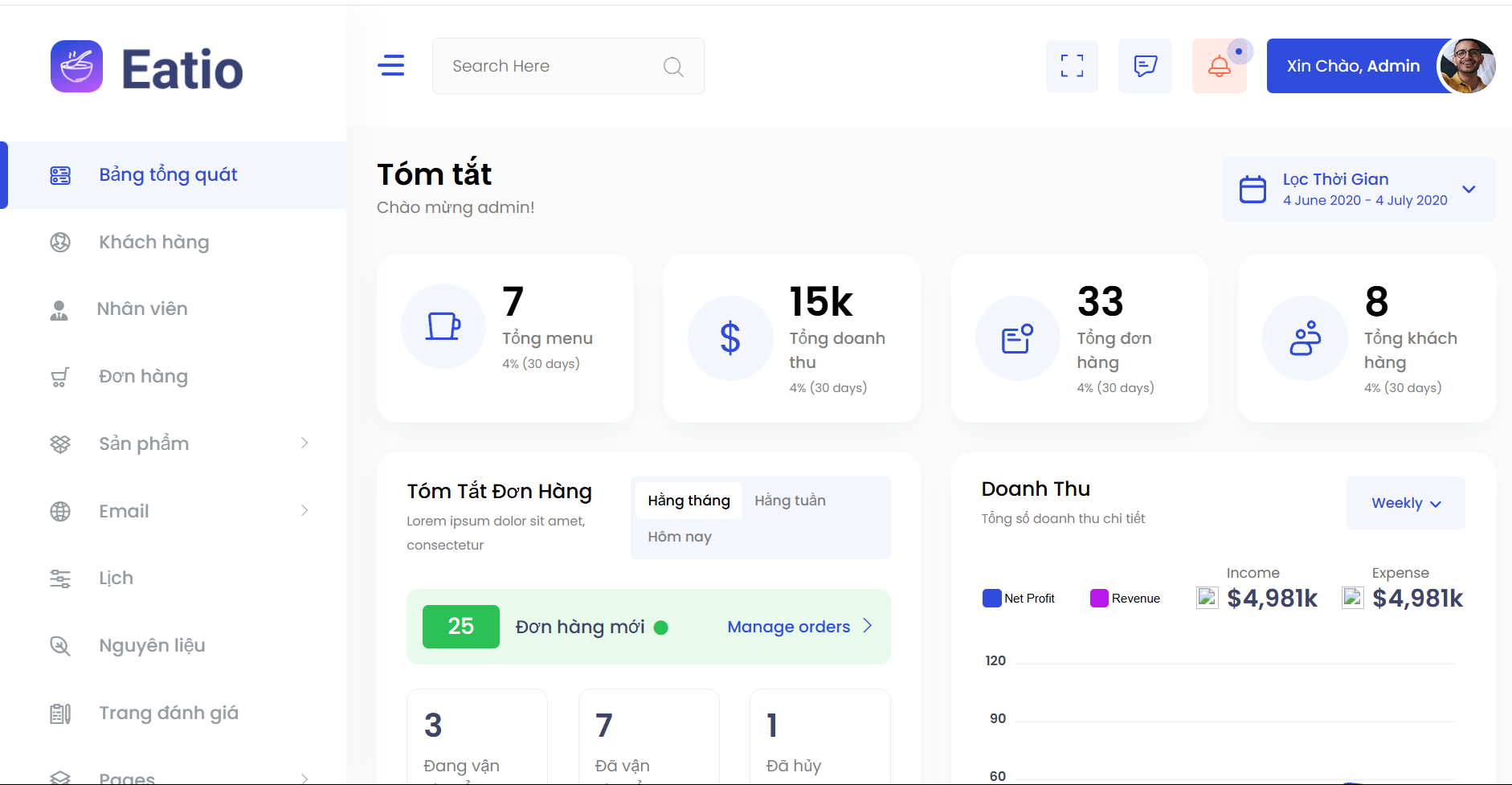Click the Xin Chào, Admin button
Screen dimensions: 1512x785
[x=1353, y=66]
